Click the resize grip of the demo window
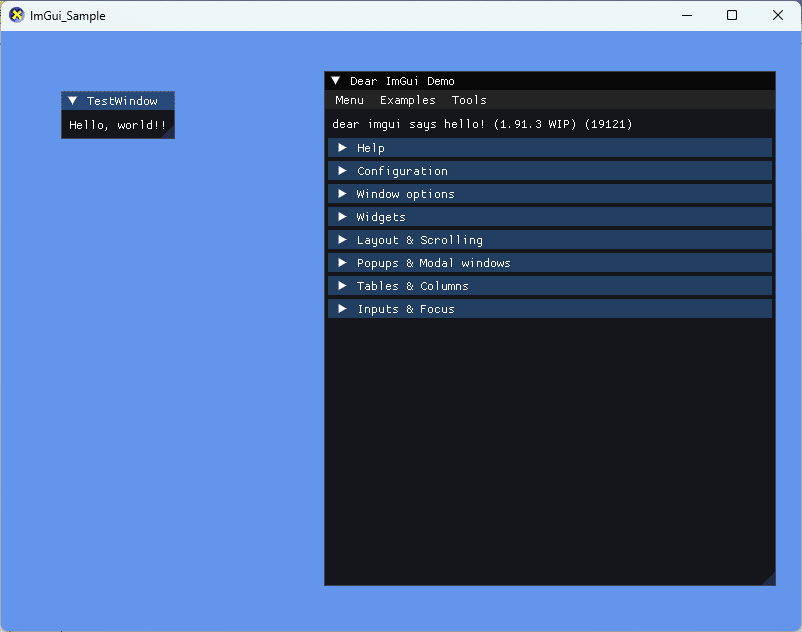The width and height of the screenshot is (802, 632). click(769, 580)
